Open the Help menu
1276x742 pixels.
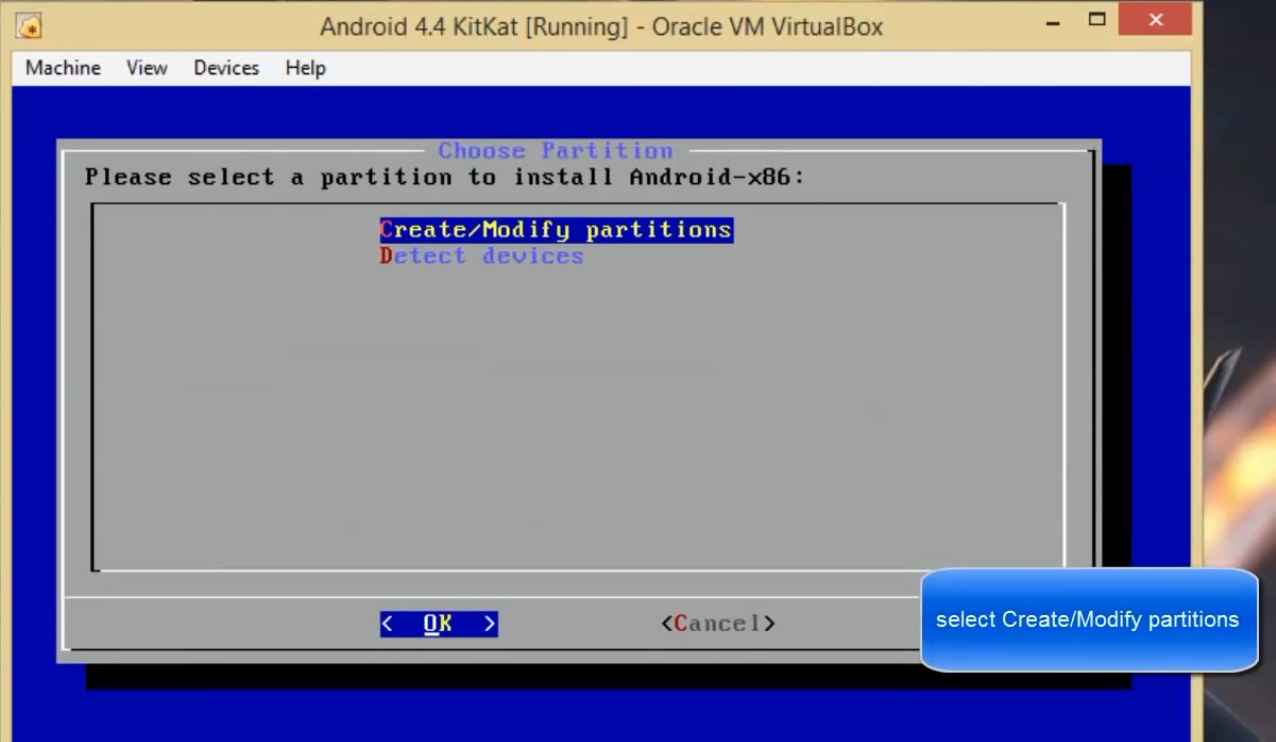(x=305, y=68)
